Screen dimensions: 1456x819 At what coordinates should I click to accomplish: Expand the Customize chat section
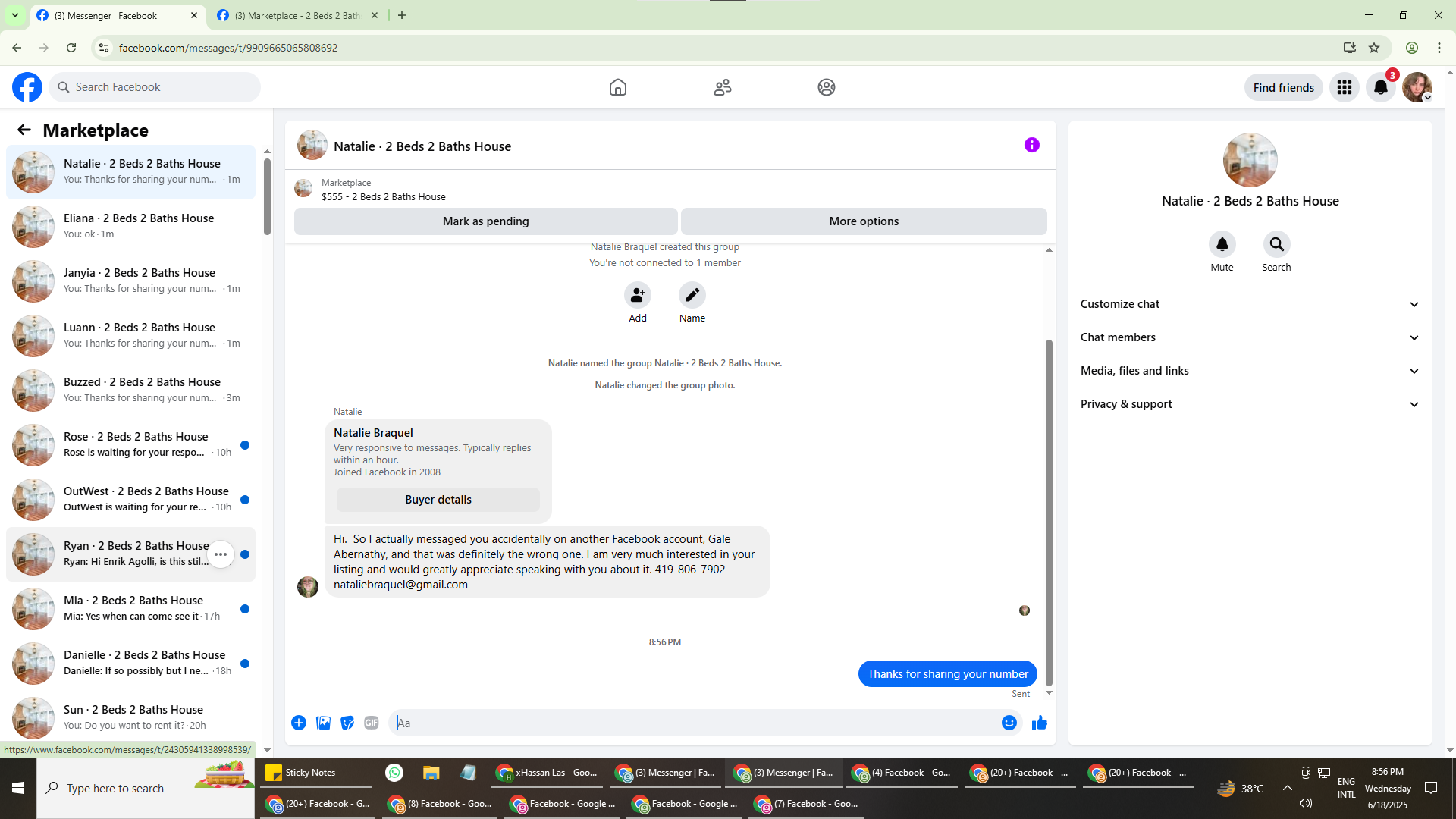click(1250, 304)
